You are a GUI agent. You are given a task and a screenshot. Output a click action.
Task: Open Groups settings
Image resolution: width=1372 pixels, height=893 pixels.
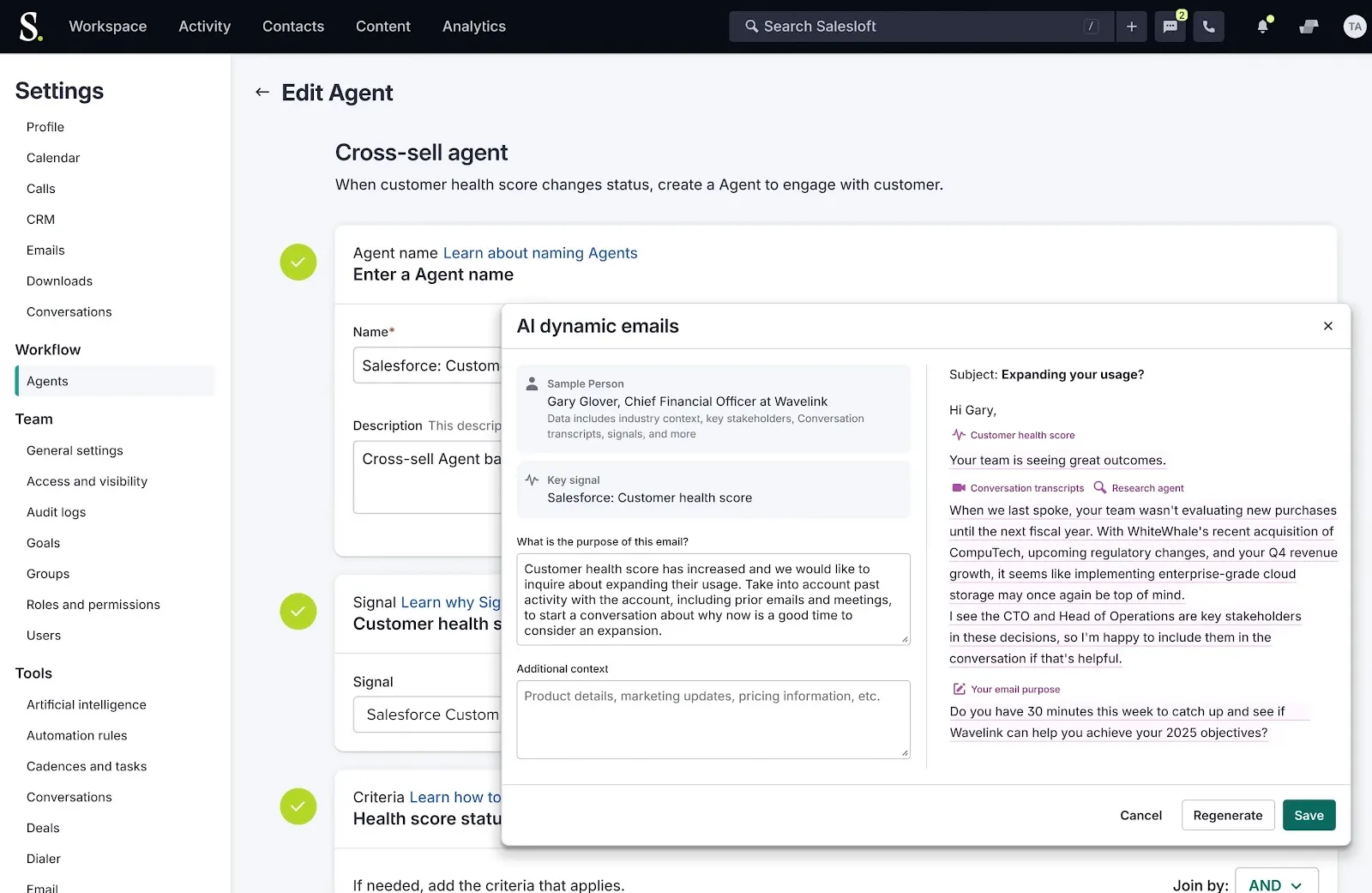click(x=48, y=574)
